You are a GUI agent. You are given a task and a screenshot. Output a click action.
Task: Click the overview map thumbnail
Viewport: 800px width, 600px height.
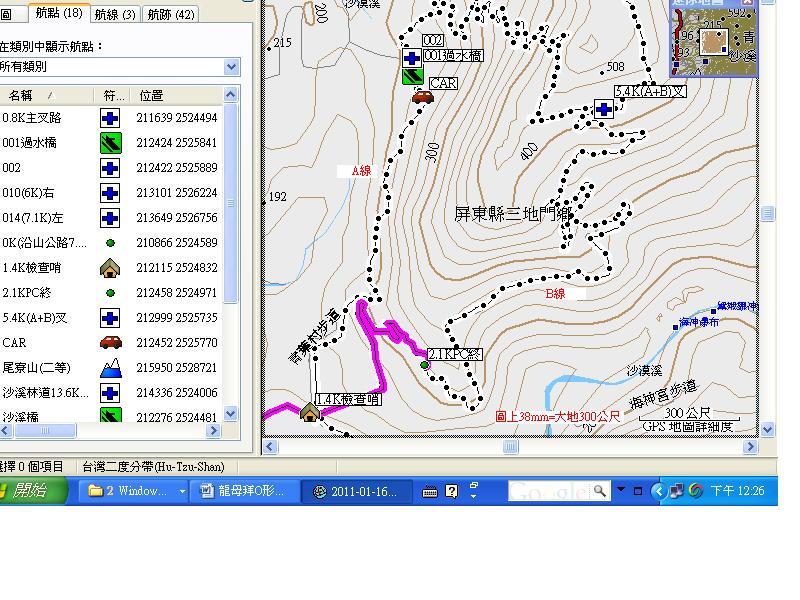pos(713,41)
